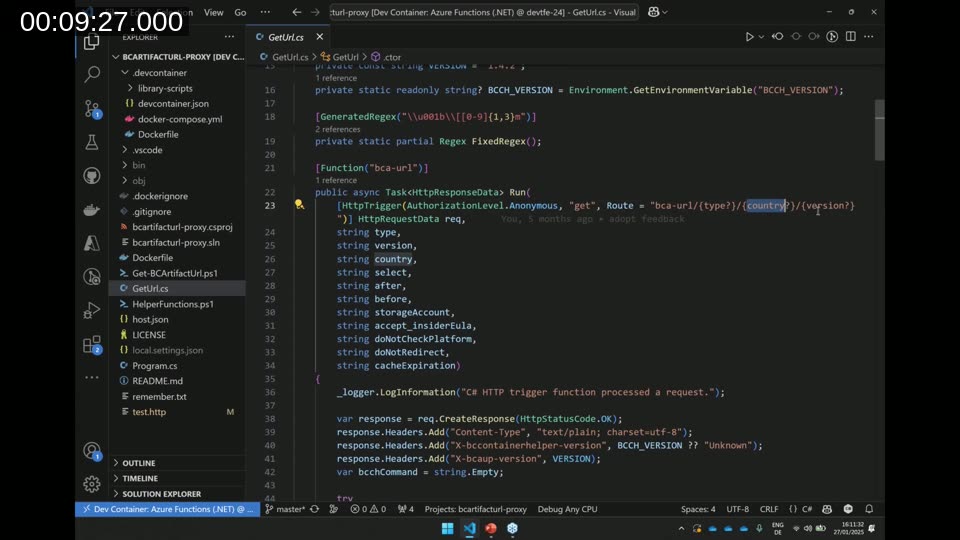Open the View menu

(x=214, y=12)
